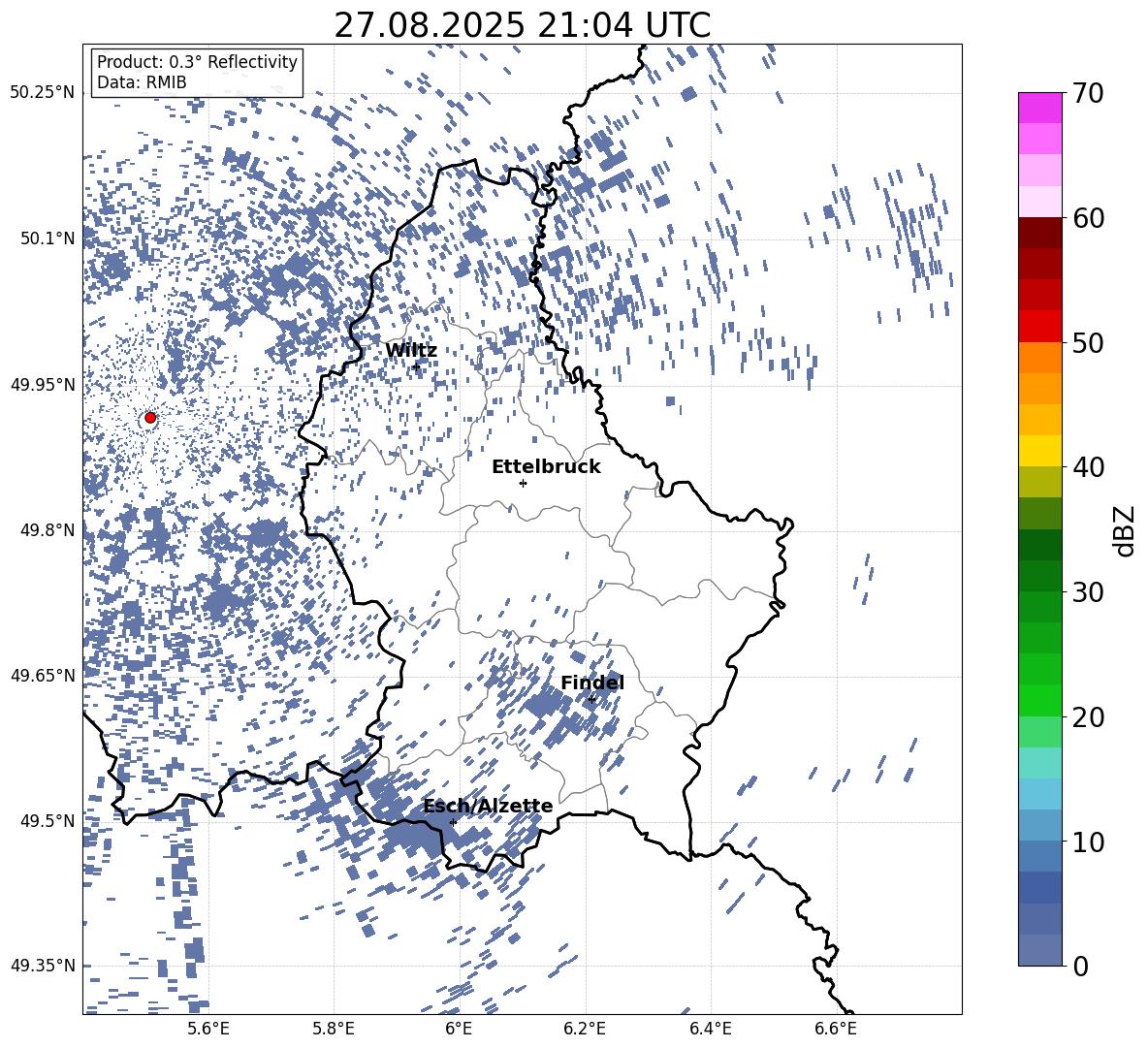Click the 6.2°E longitude tick label
The width and height of the screenshot is (1148, 1048).
585,1029
